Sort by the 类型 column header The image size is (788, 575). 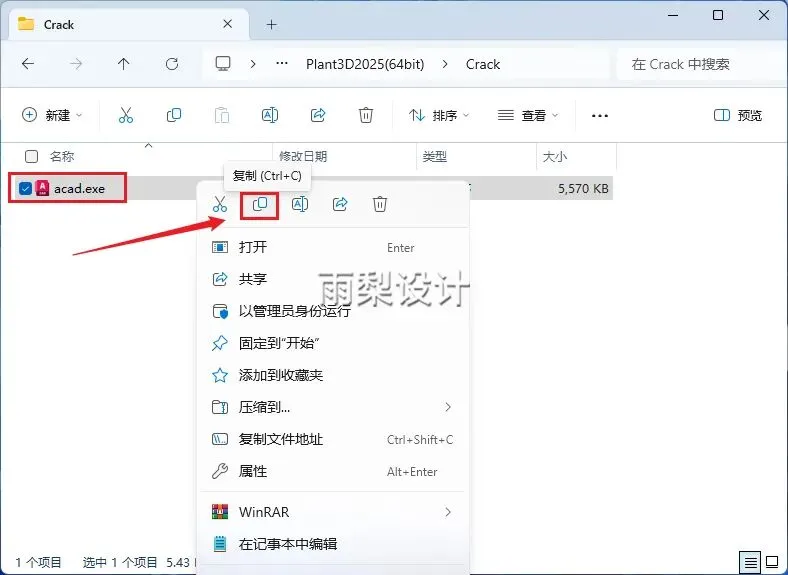[435, 156]
